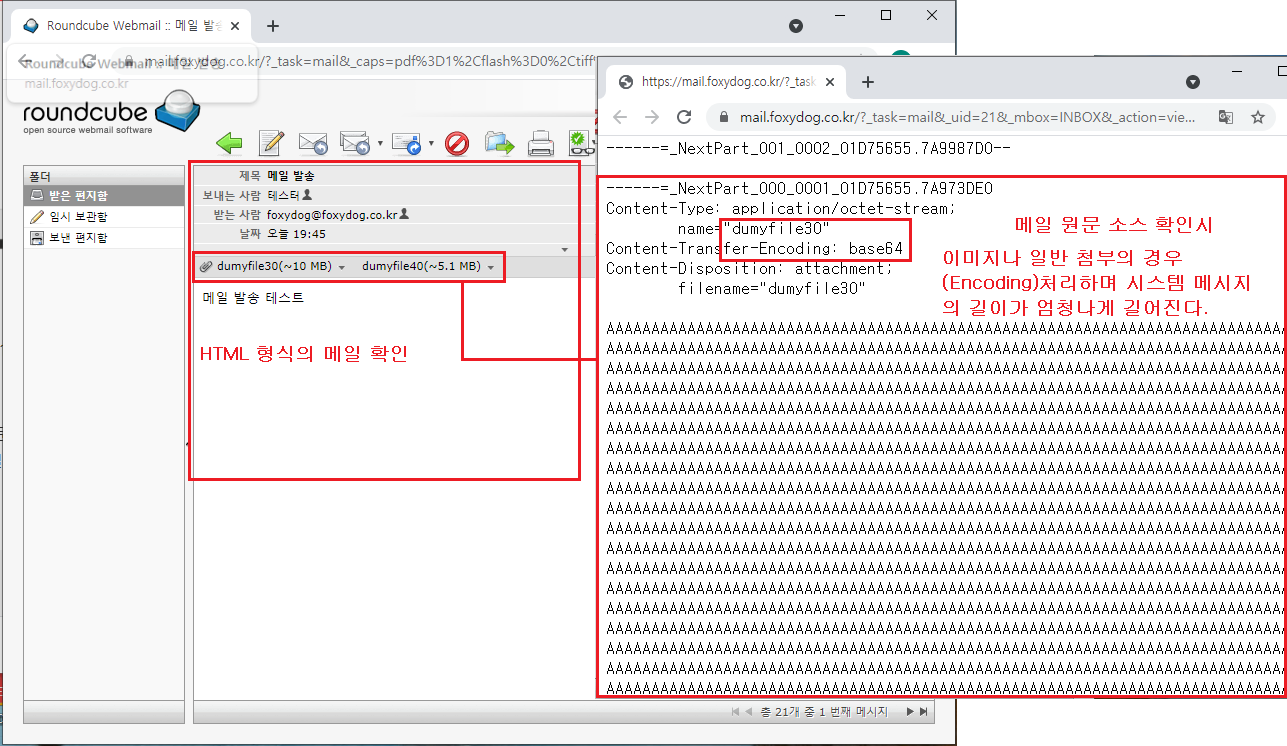Open a new tab in the Roundcube window

tap(273, 26)
